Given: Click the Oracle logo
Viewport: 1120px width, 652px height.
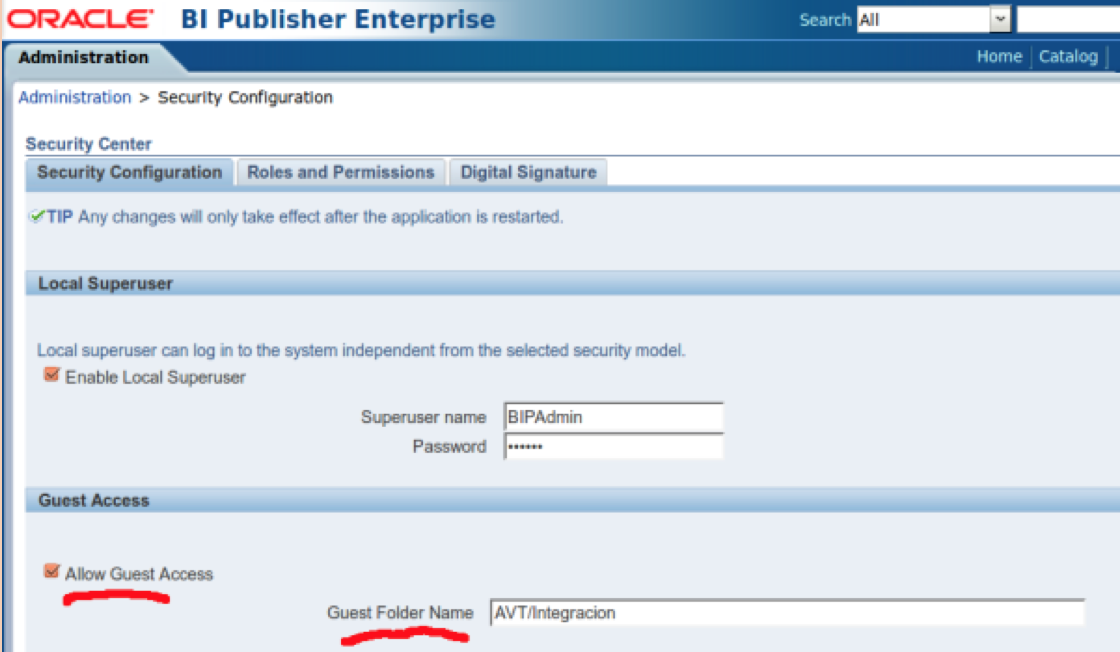Looking at the screenshot, I should (x=80, y=19).
